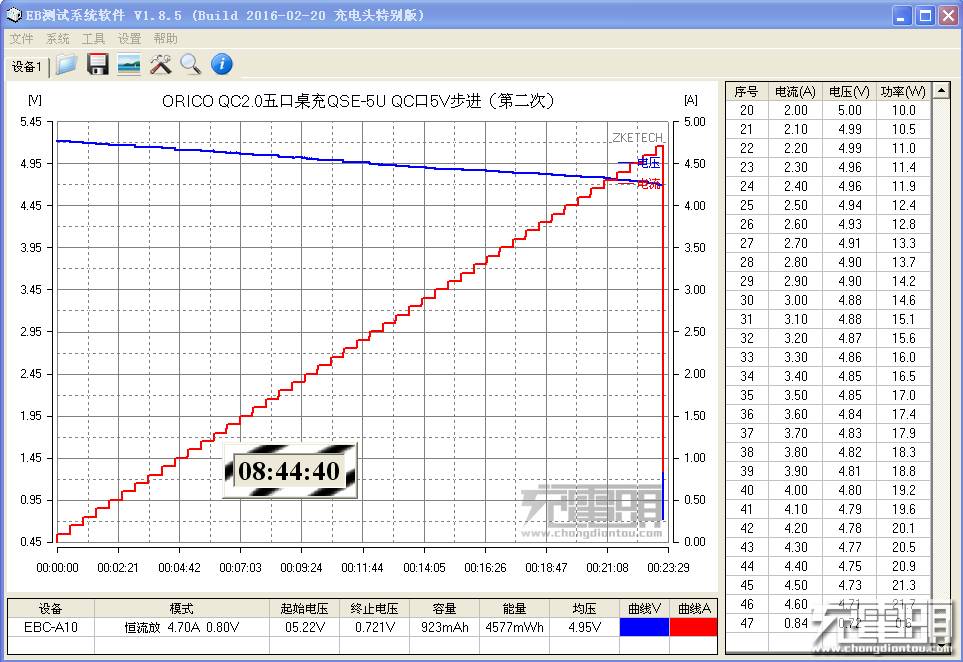Select table row with 序号 30
The height and width of the screenshot is (662, 963).
click(829, 300)
